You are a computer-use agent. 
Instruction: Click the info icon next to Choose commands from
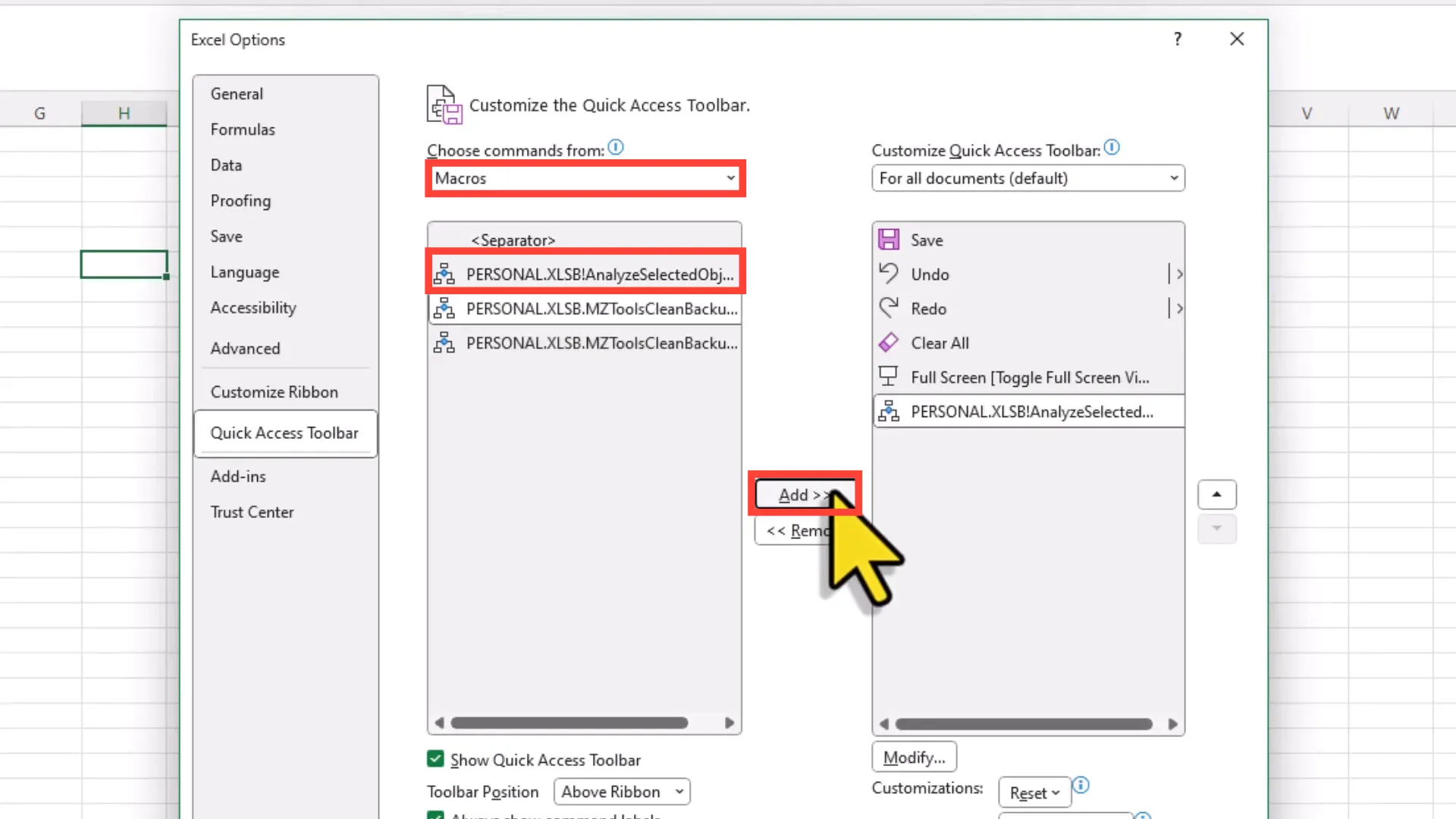pos(615,148)
